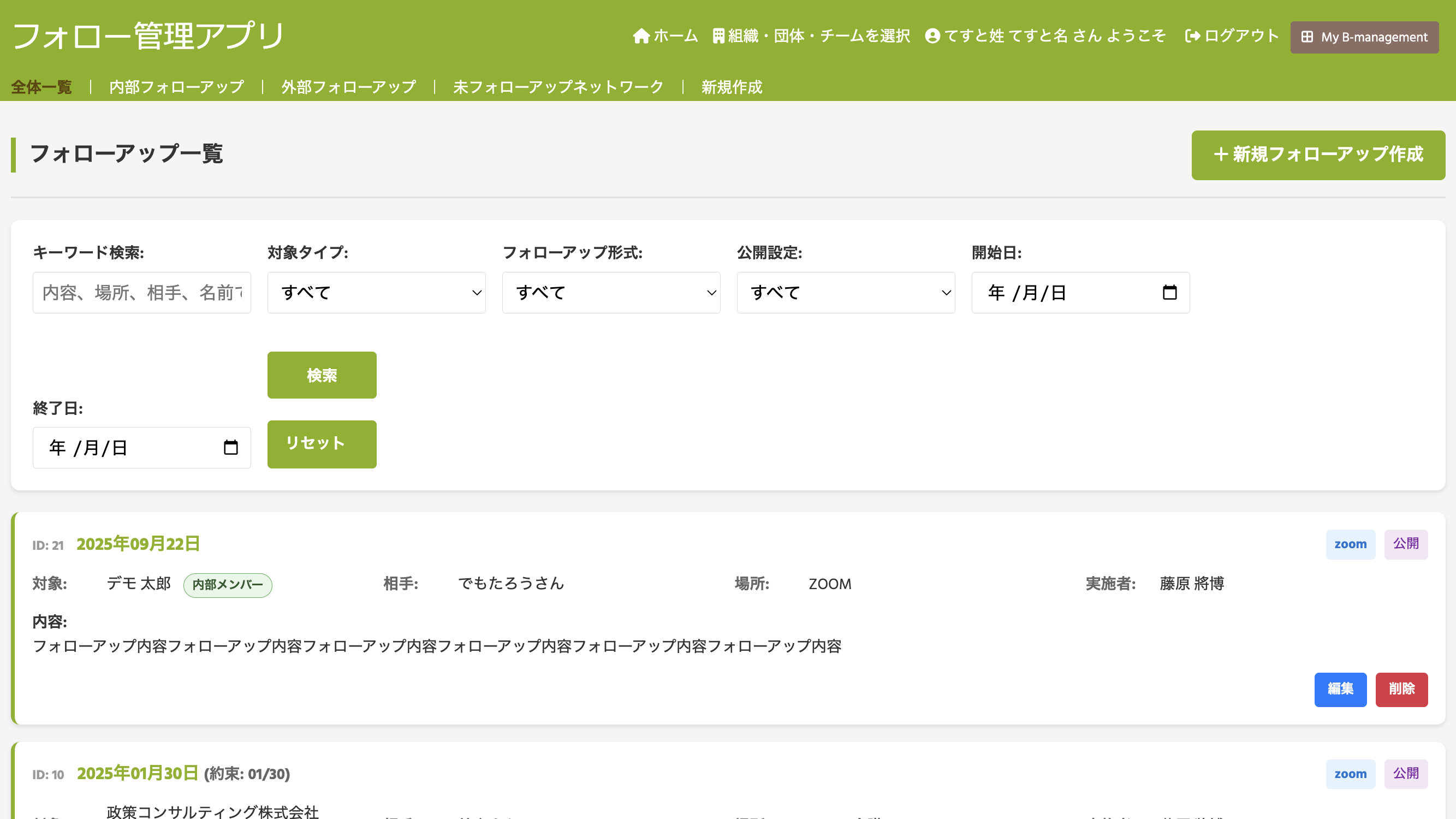Click the 公開 tag on ID 21

click(x=1406, y=544)
